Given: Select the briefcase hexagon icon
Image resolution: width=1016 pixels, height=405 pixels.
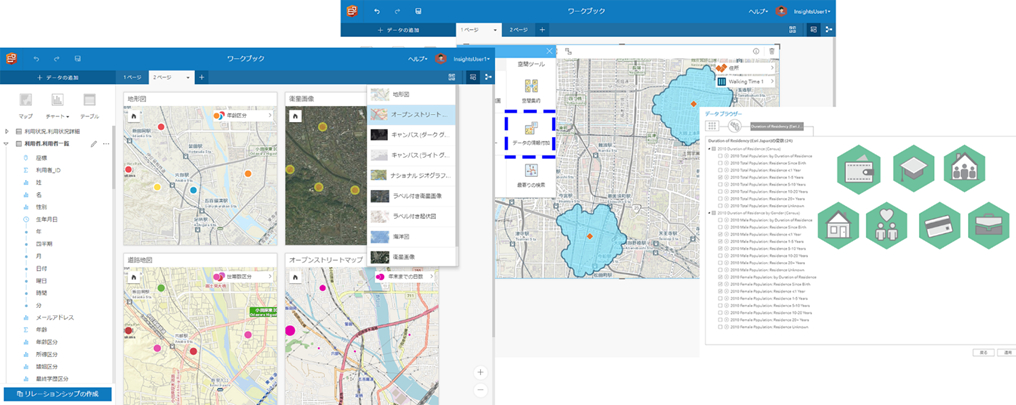Looking at the screenshot, I should [988, 224].
